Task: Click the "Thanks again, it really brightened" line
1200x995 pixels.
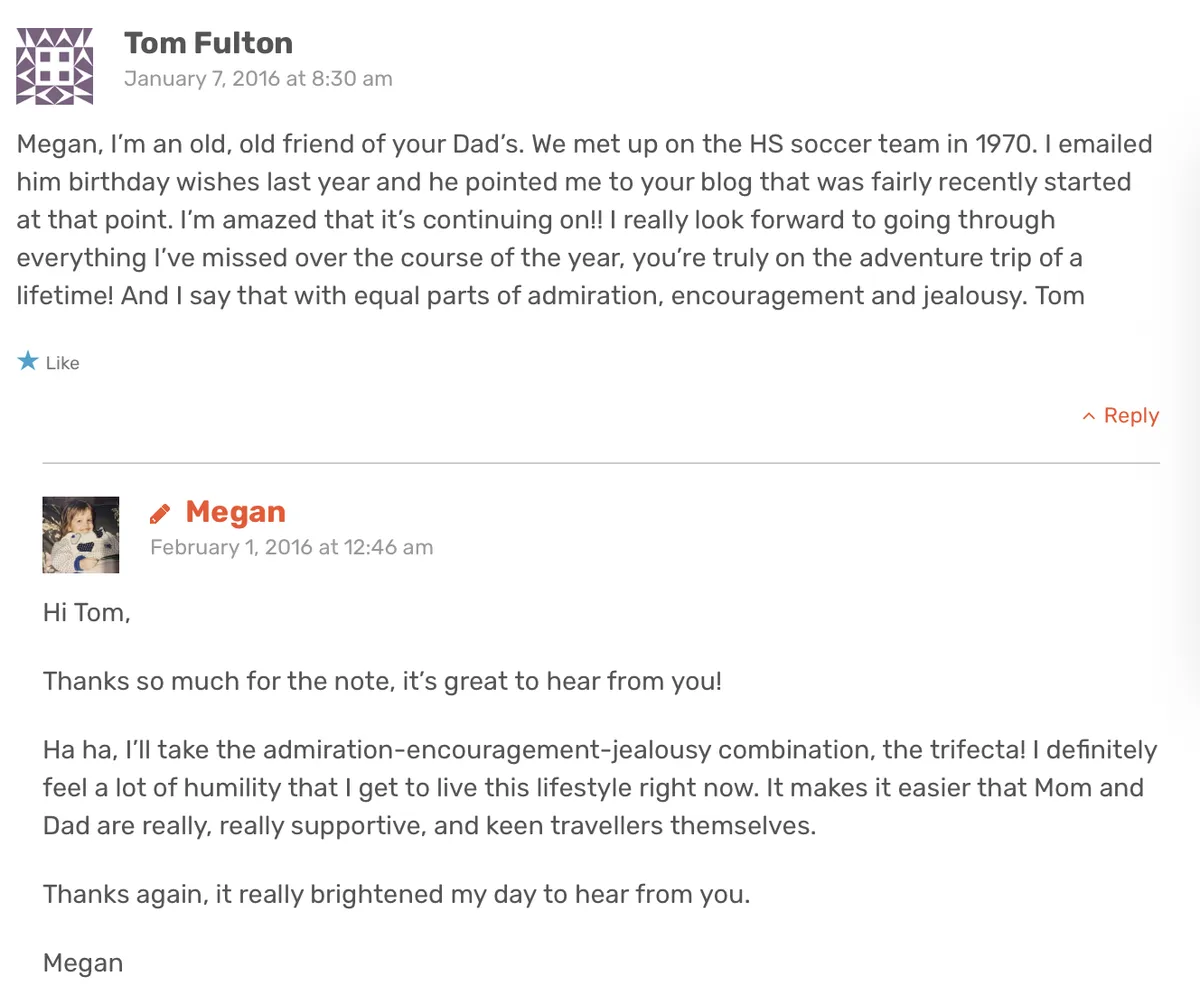Action: point(396,894)
